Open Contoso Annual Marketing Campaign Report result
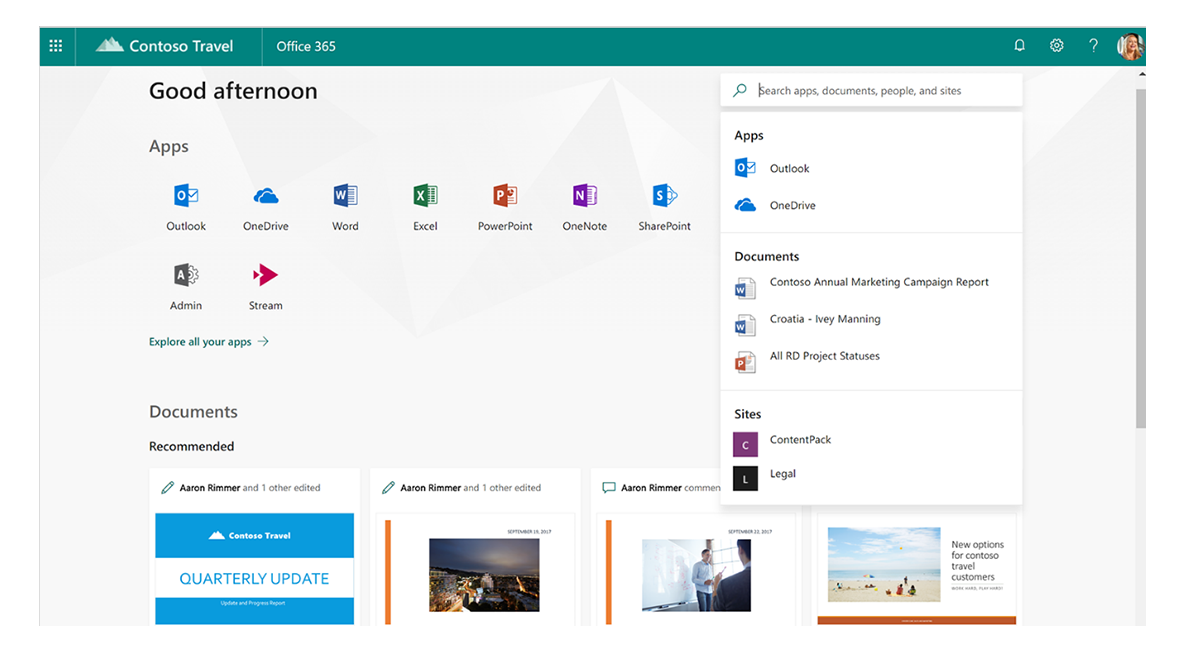The height and width of the screenshot is (650, 1186). tap(879, 282)
